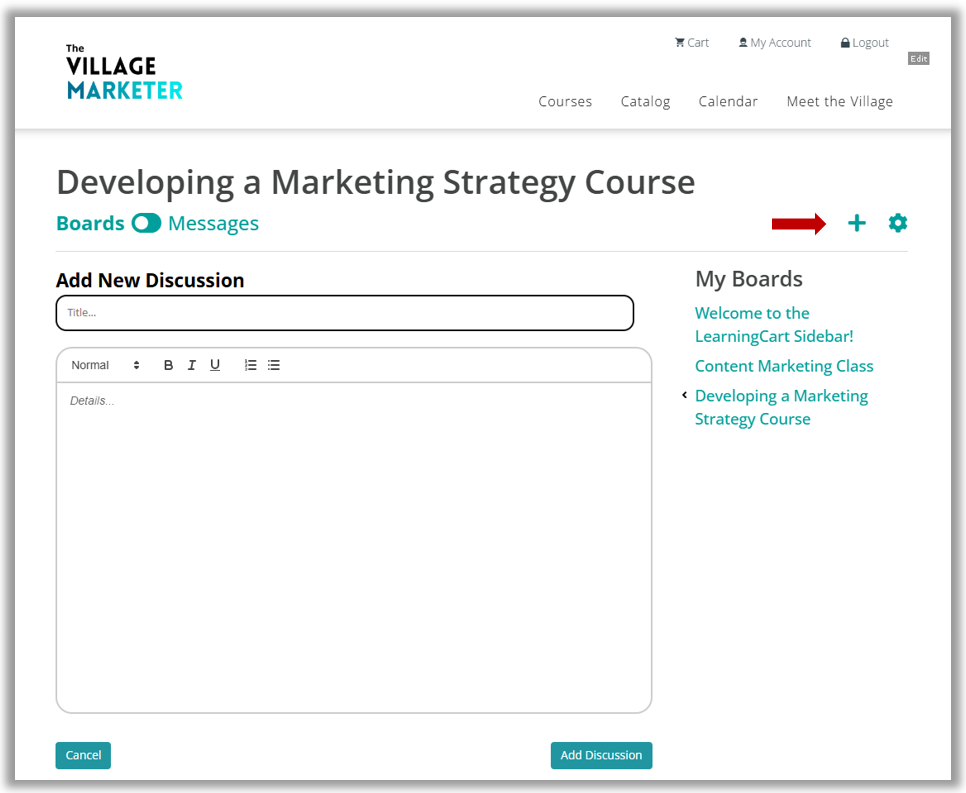The height and width of the screenshot is (793, 966).
Task: Open the Calendar menu item
Action: 728,102
